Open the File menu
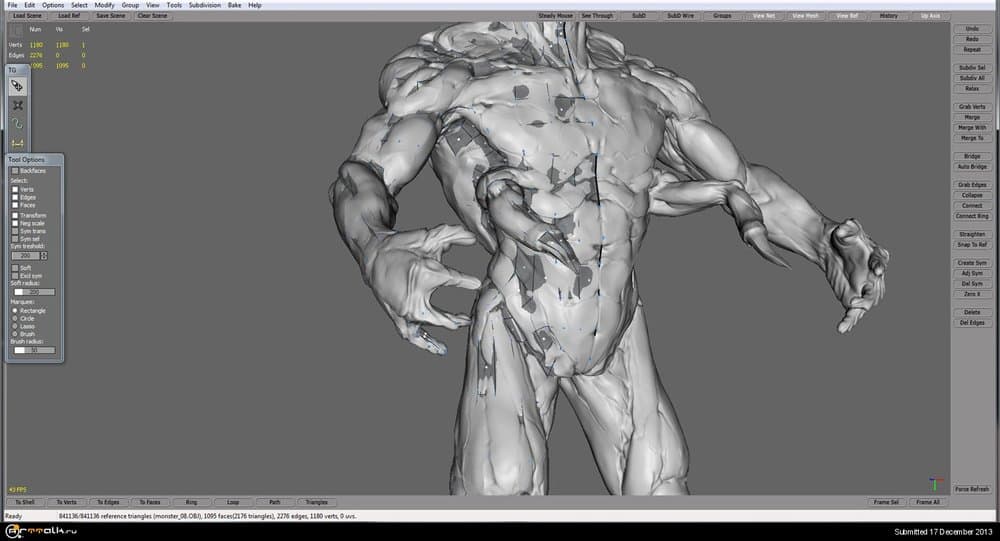Screen dimensions: 1000x541 [12, 5]
